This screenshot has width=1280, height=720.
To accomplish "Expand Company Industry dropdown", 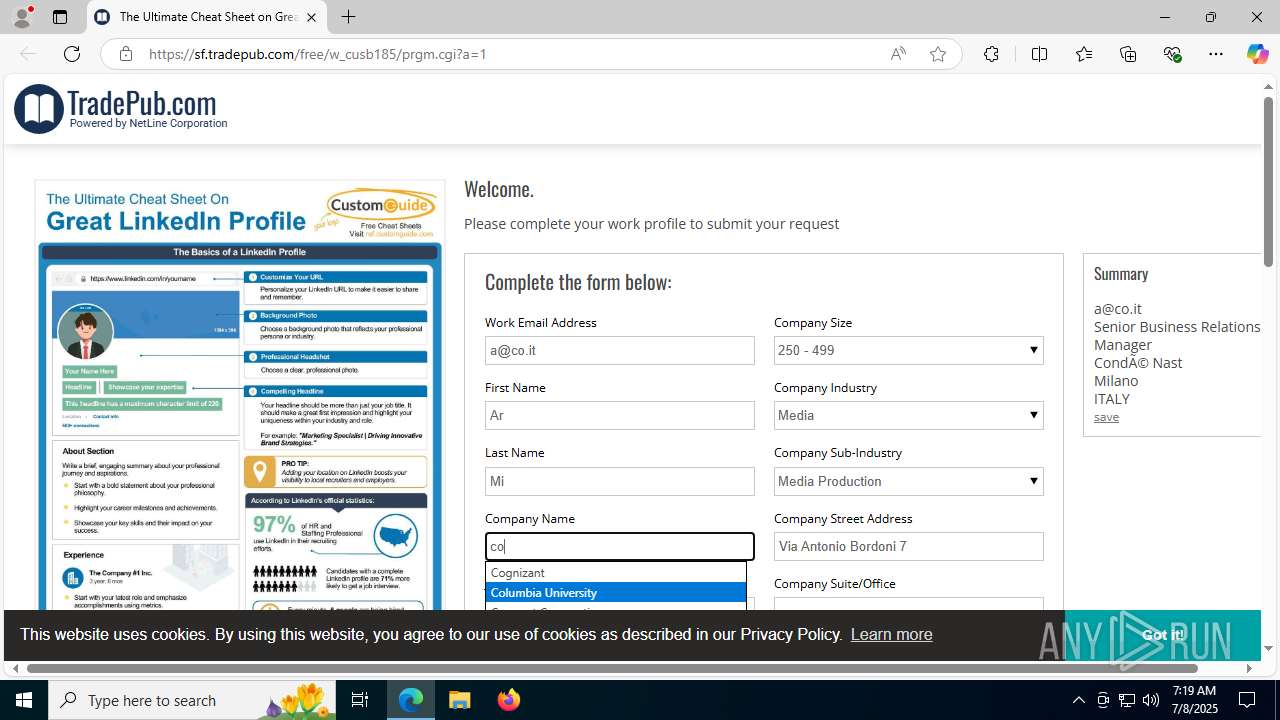I will 908,415.
